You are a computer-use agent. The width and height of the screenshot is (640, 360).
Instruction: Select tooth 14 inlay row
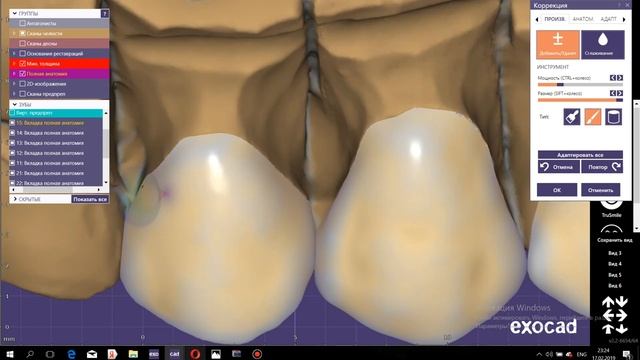(x=56, y=133)
